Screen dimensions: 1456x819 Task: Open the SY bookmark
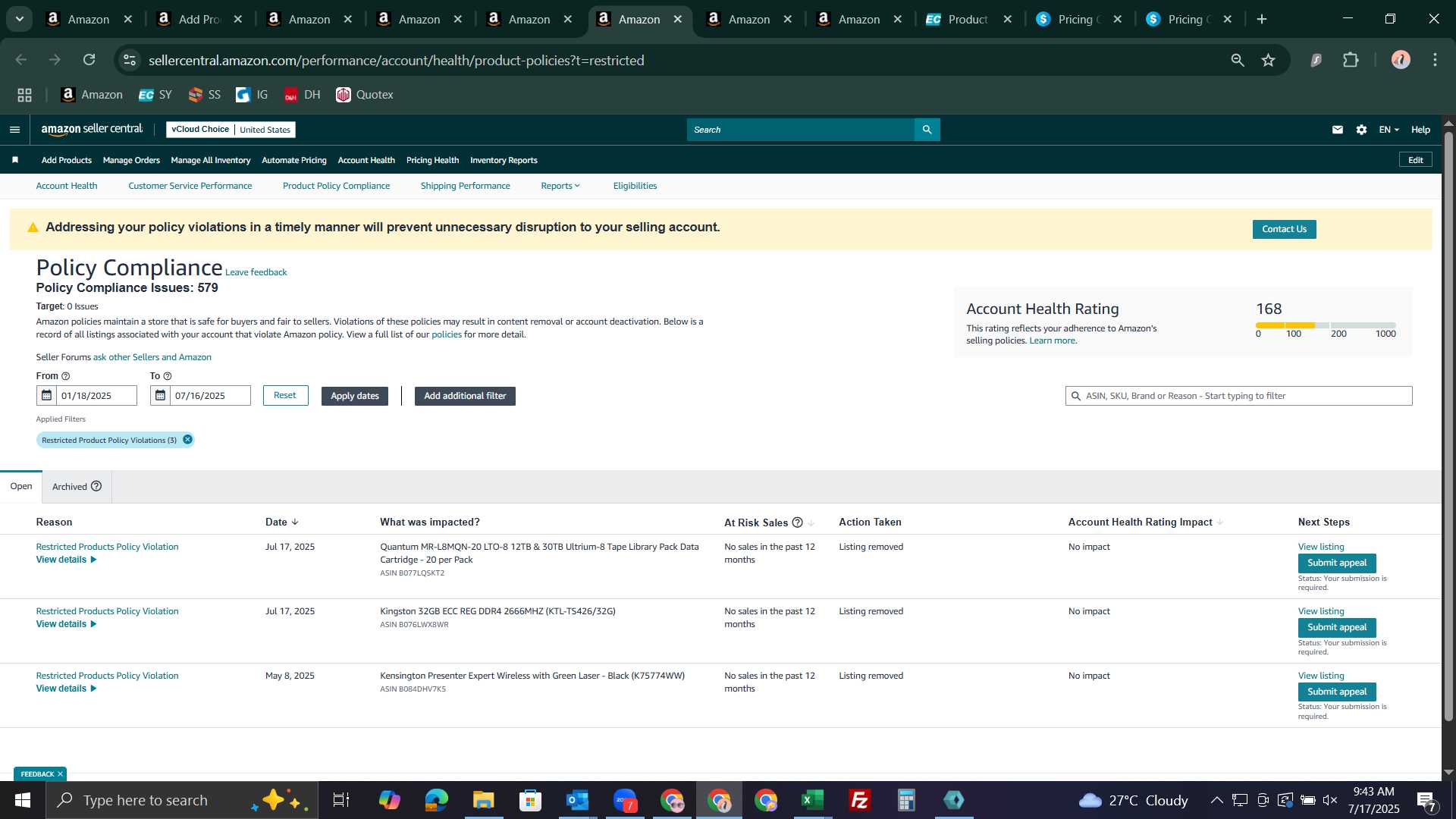point(155,95)
